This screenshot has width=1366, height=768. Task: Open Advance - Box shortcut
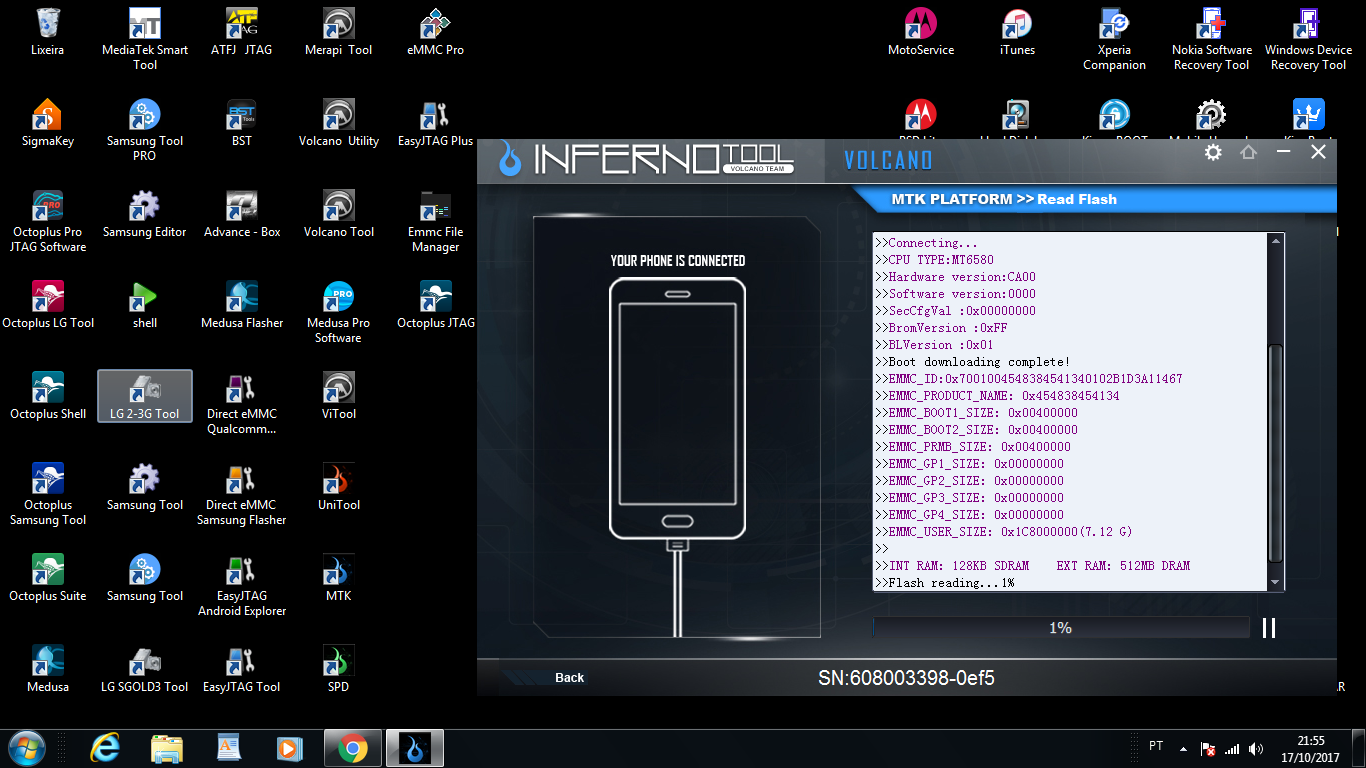pyautogui.click(x=241, y=214)
